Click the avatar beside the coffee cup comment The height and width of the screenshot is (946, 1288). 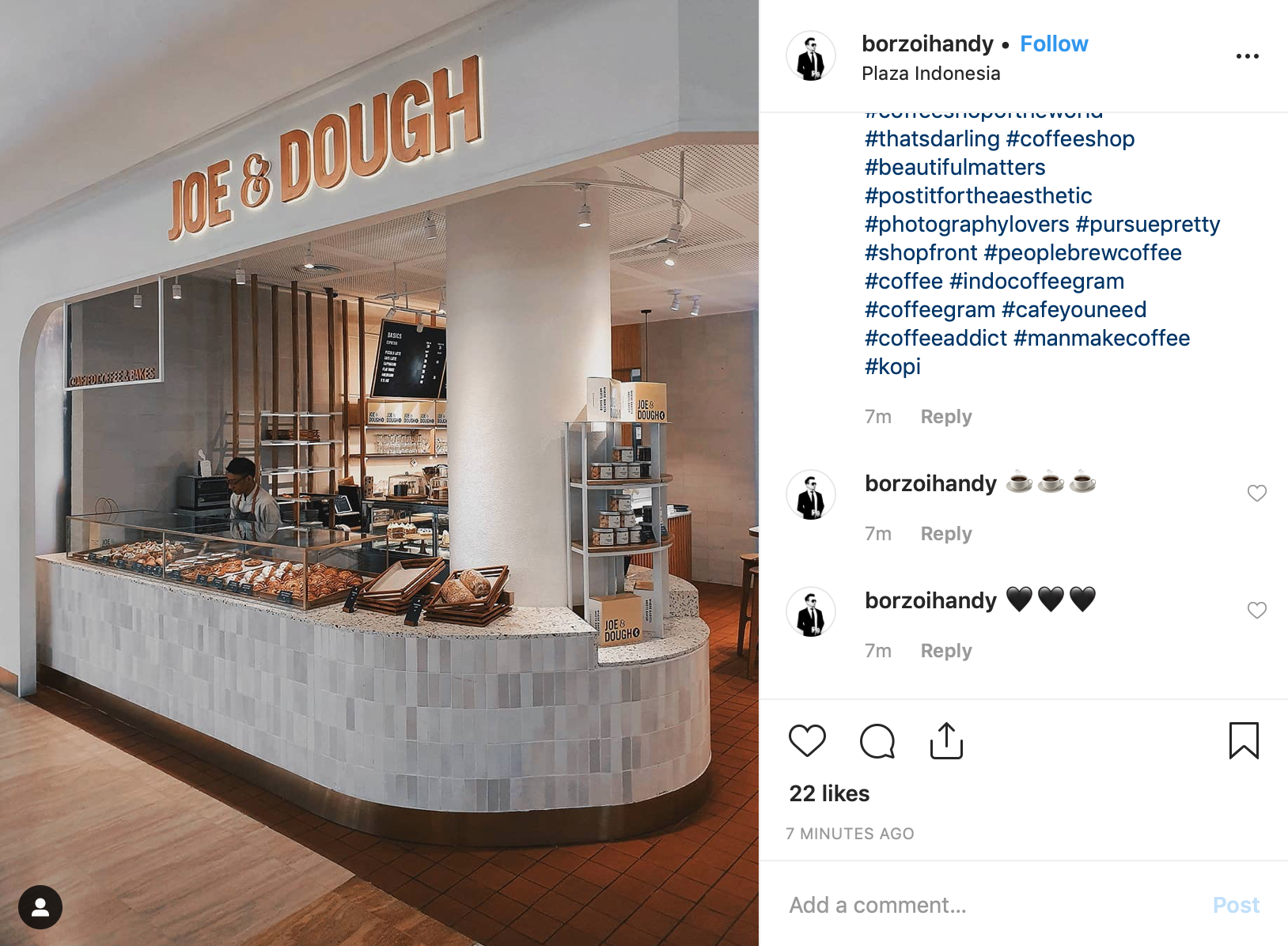(x=811, y=495)
